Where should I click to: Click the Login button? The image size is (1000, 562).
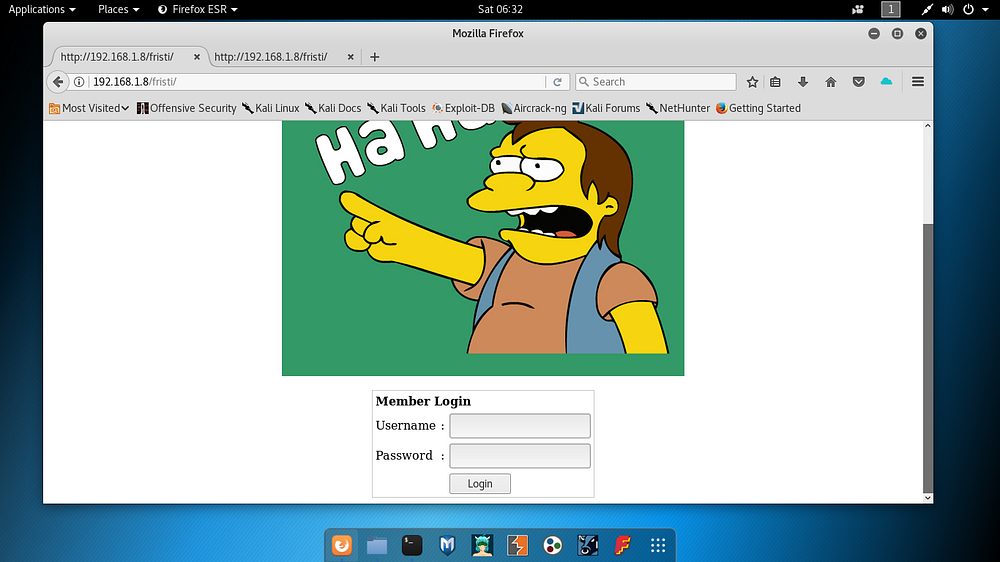[480, 484]
